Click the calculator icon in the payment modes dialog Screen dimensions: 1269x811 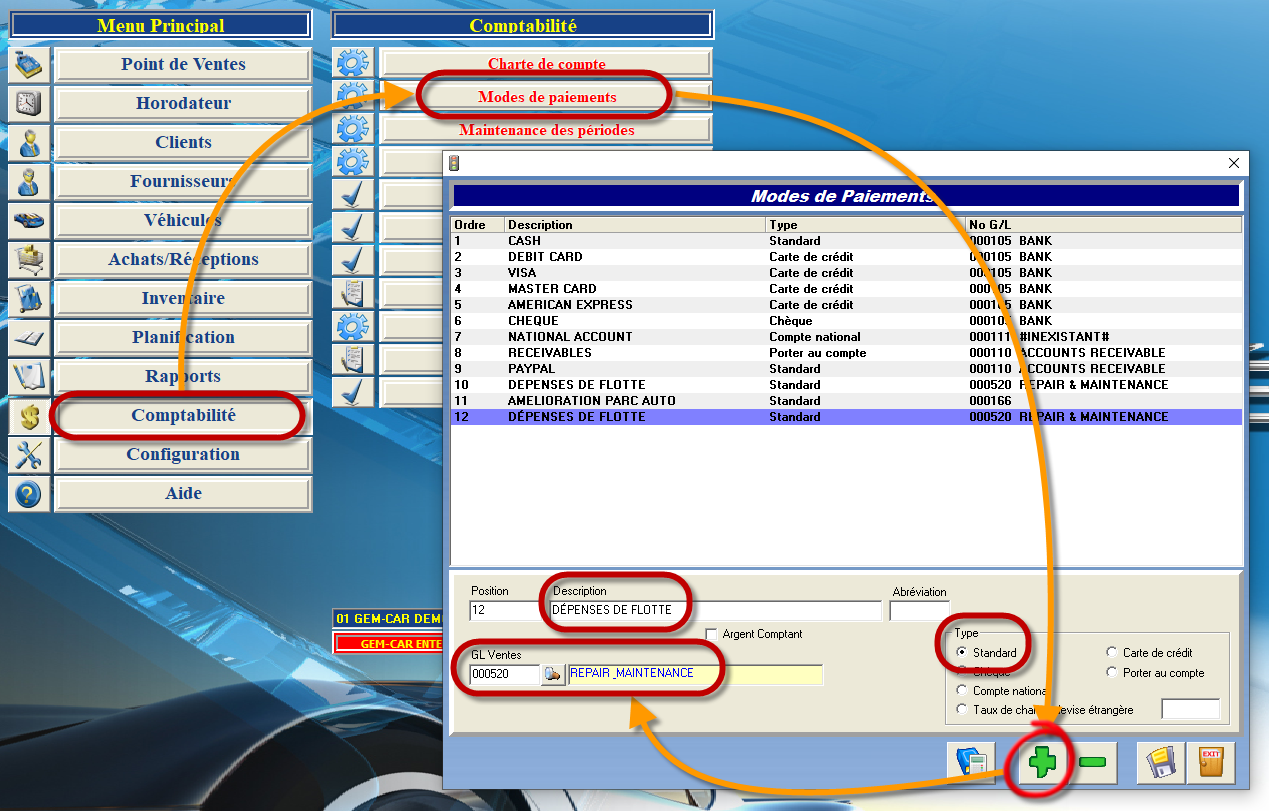[x=972, y=762]
